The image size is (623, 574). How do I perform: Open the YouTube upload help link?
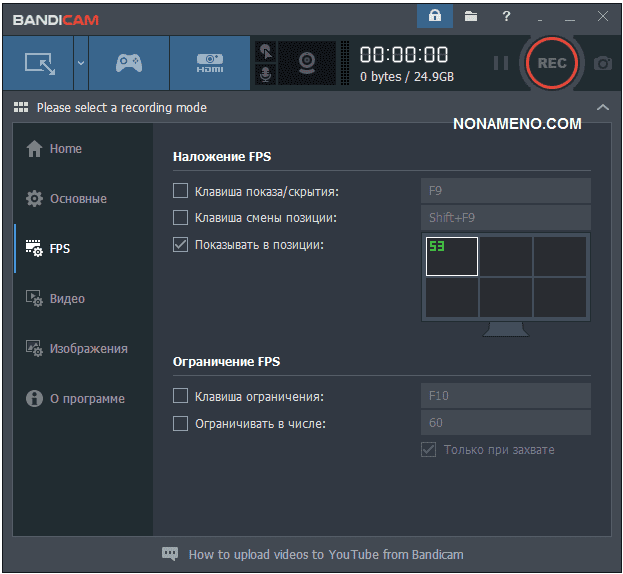click(x=325, y=554)
